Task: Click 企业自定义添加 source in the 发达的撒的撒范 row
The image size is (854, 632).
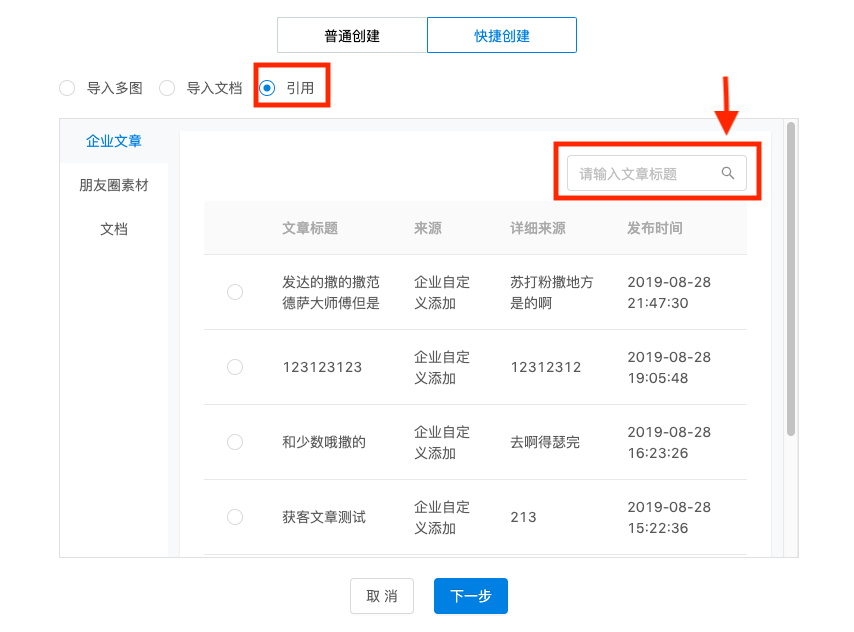Action: tap(442, 293)
